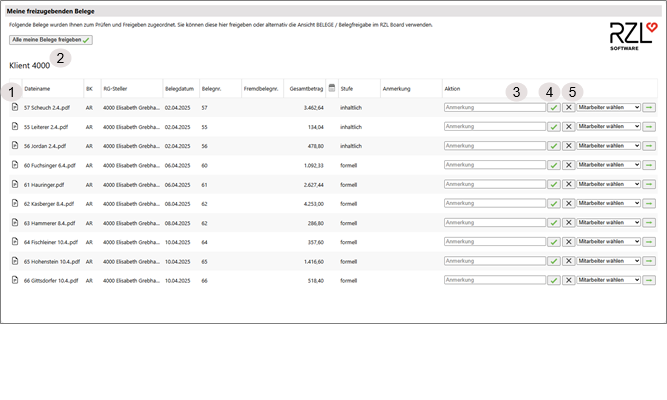Image resolution: width=667 pixels, height=400 pixels.
Task: Approve 61 Hauringer.pdf with the green checkmark
Action: 554,184
